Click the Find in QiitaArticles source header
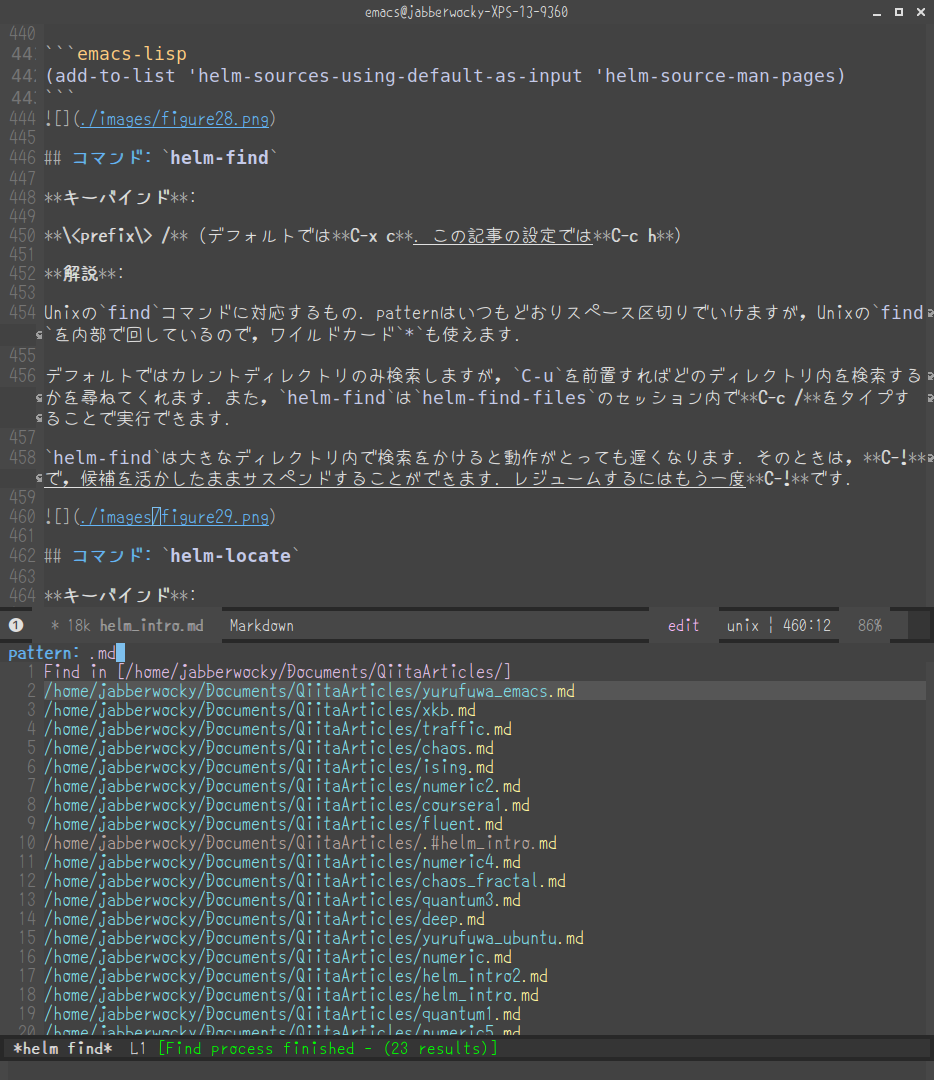This screenshot has height=1080, width=934. 278,672
